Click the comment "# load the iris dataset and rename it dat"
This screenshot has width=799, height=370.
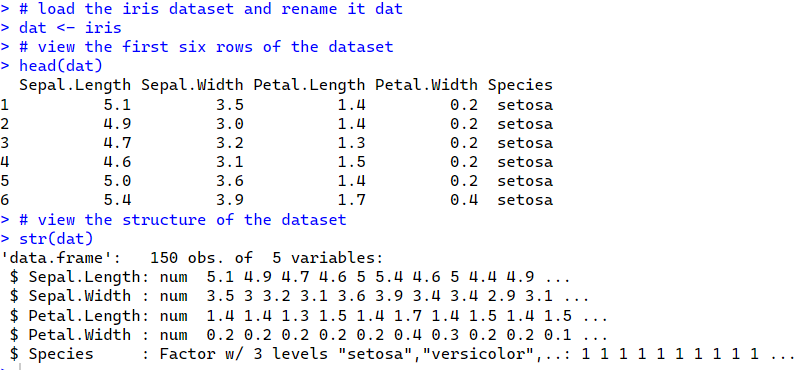pyautogui.click(x=211, y=9)
